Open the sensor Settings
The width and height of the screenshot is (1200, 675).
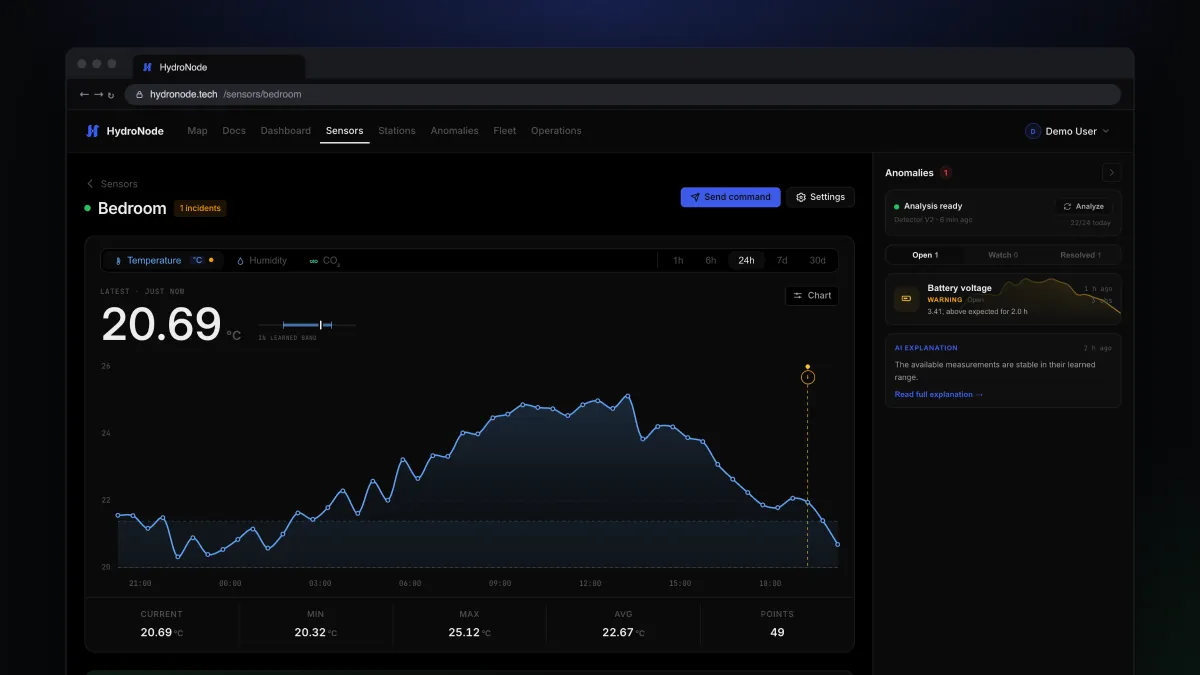coord(821,197)
